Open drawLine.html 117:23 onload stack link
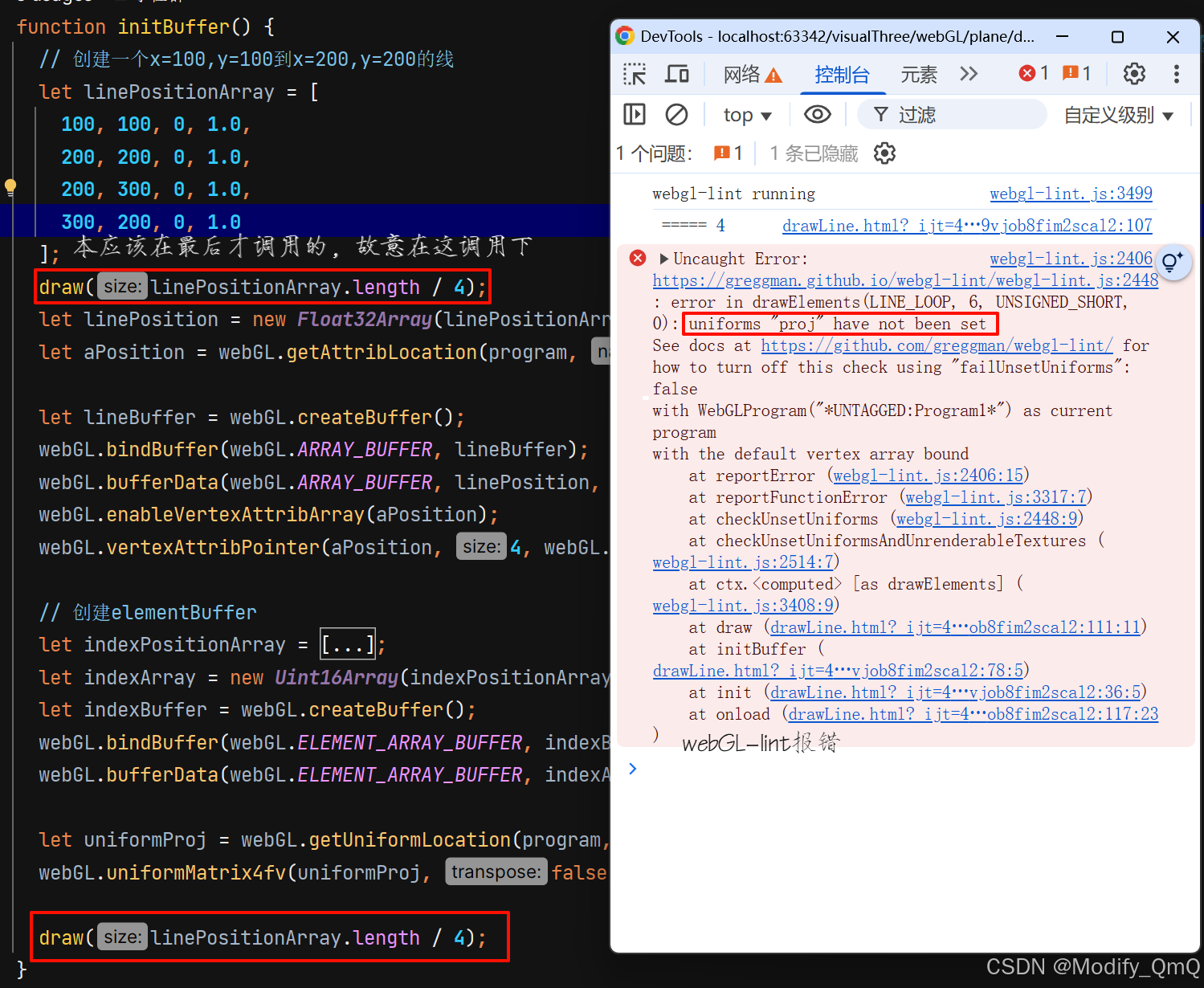This screenshot has width=1204, height=988. (x=973, y=714)
